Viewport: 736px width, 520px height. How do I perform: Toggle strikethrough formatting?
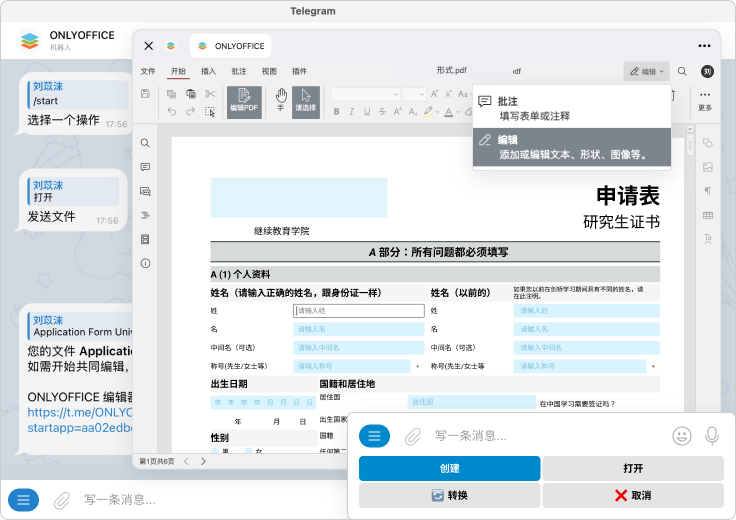click(383, 112)
